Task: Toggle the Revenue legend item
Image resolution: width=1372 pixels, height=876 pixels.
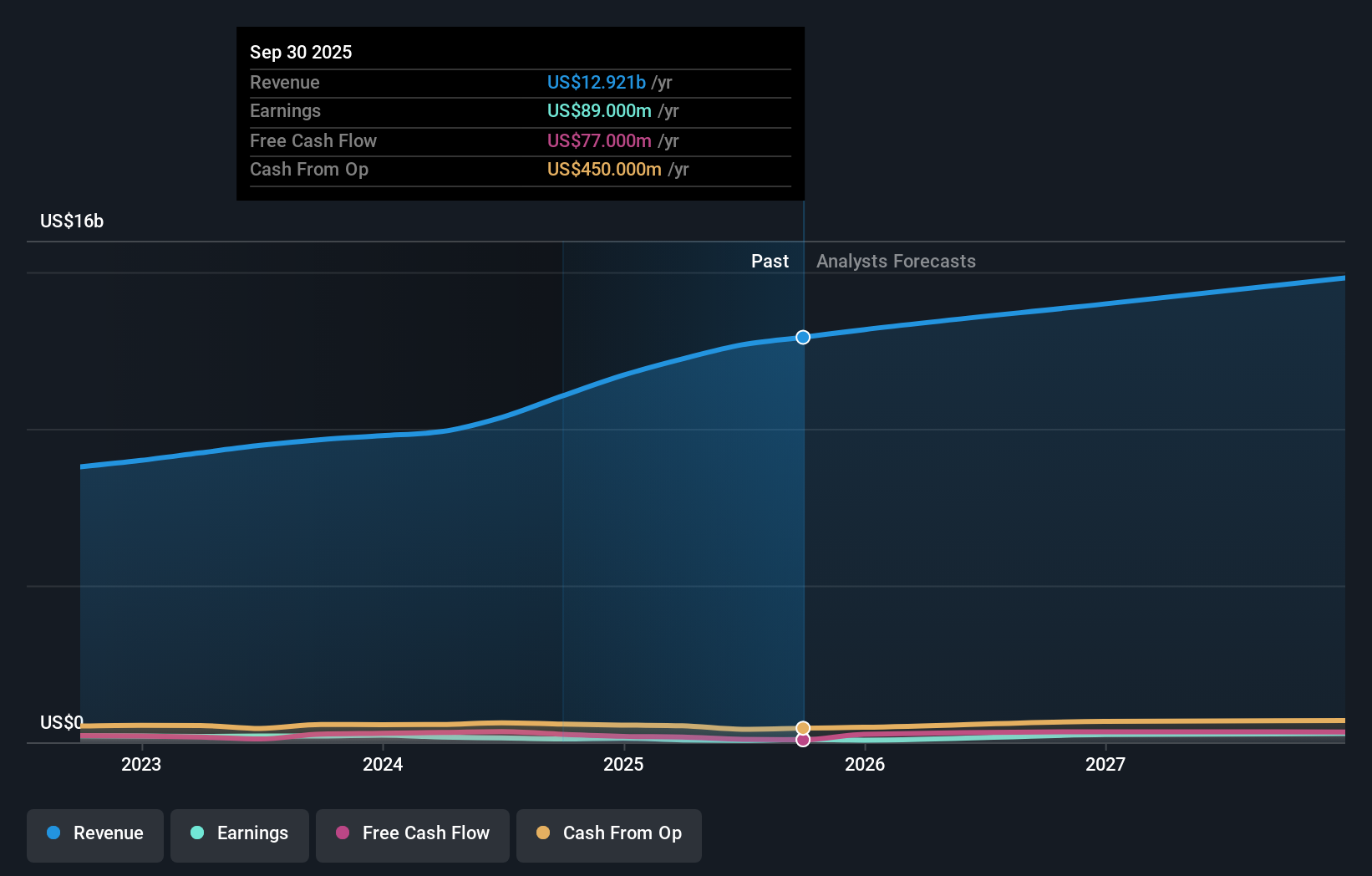Action: 94,834
